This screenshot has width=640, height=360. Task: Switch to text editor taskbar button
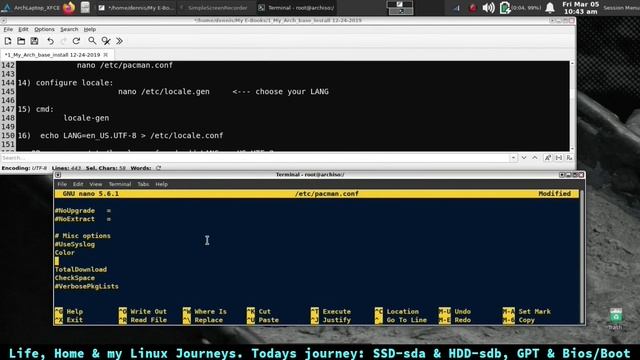(x=136, y=7)
